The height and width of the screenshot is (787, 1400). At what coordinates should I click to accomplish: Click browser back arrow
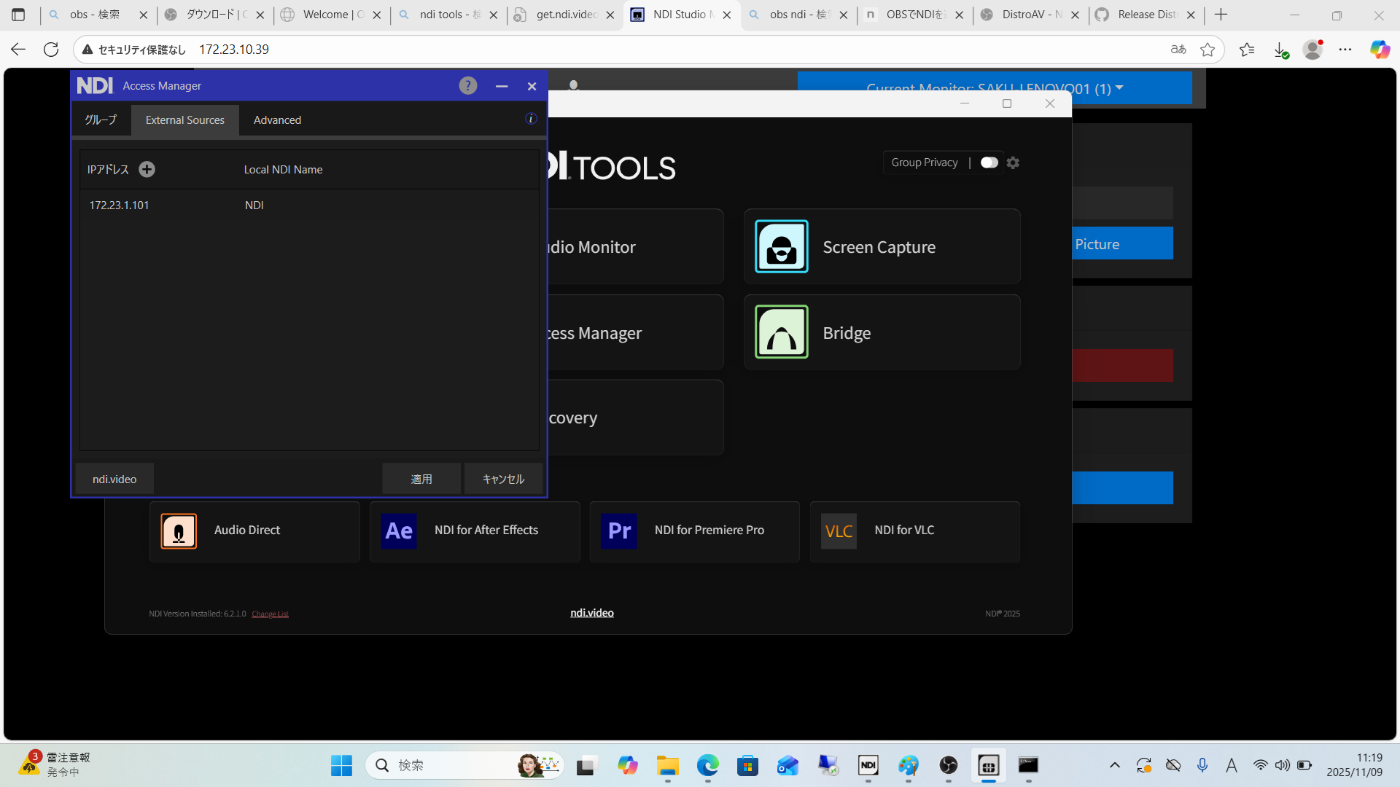(x=18, y=49)
